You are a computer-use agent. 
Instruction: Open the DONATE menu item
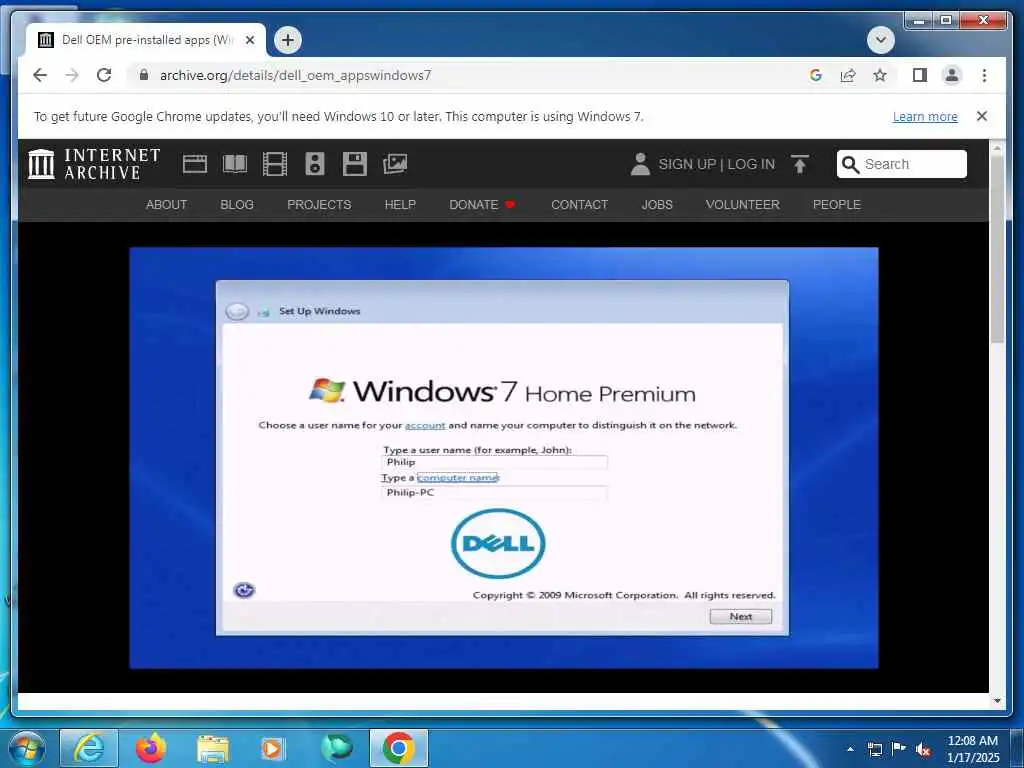click(x=482, y=204)
